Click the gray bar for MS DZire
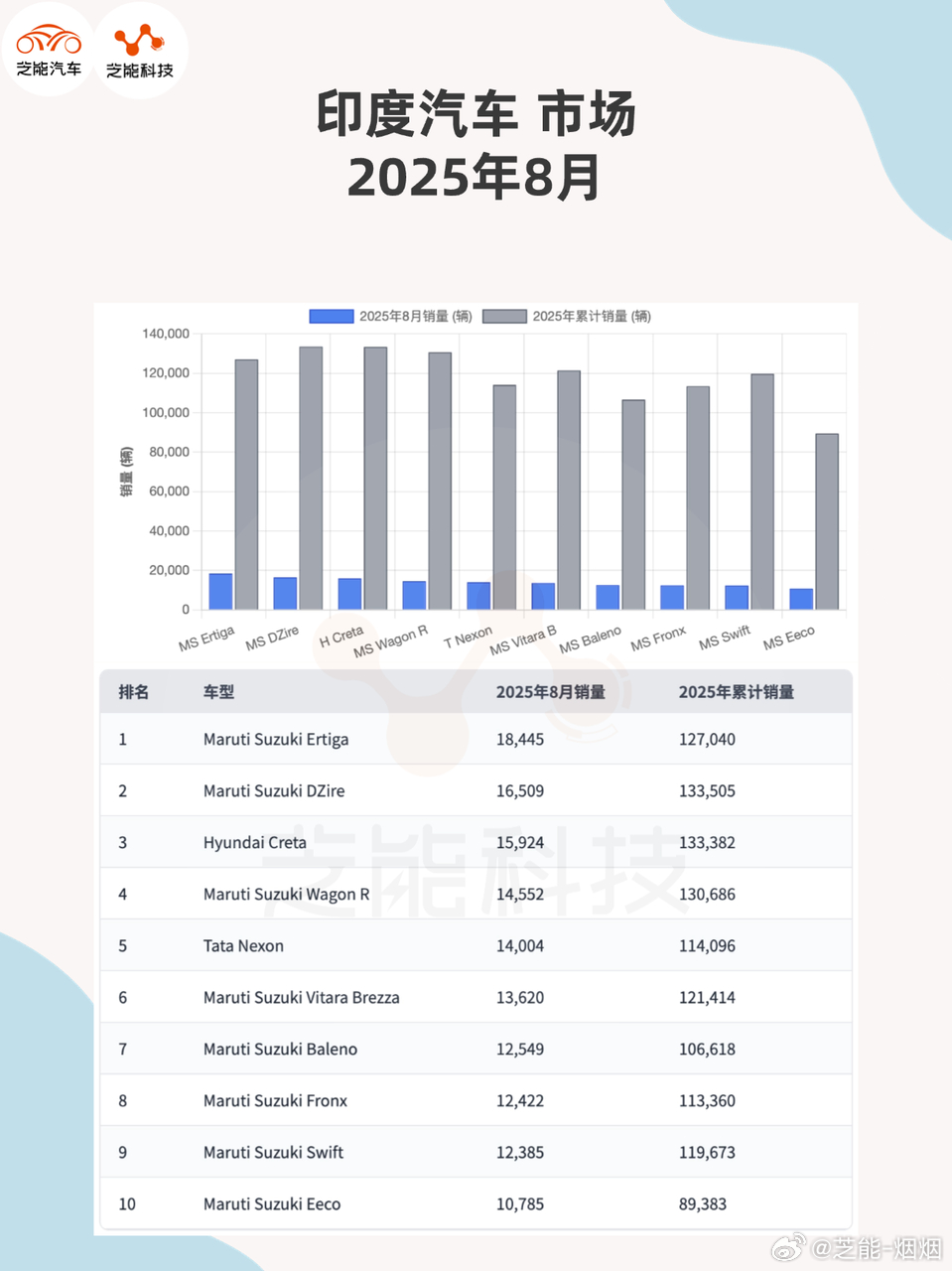Image resolution: width=952 pixels, height=1271 pixels. 311,478
